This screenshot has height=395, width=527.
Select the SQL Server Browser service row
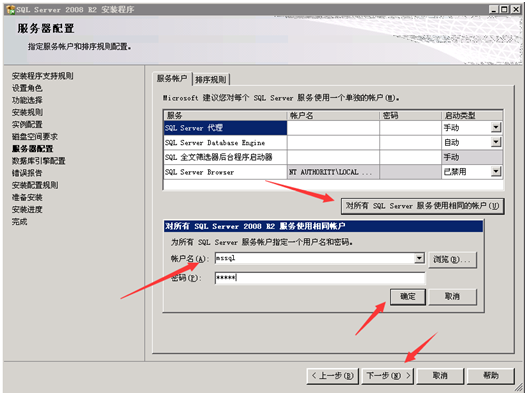click(x=225, y=172)
